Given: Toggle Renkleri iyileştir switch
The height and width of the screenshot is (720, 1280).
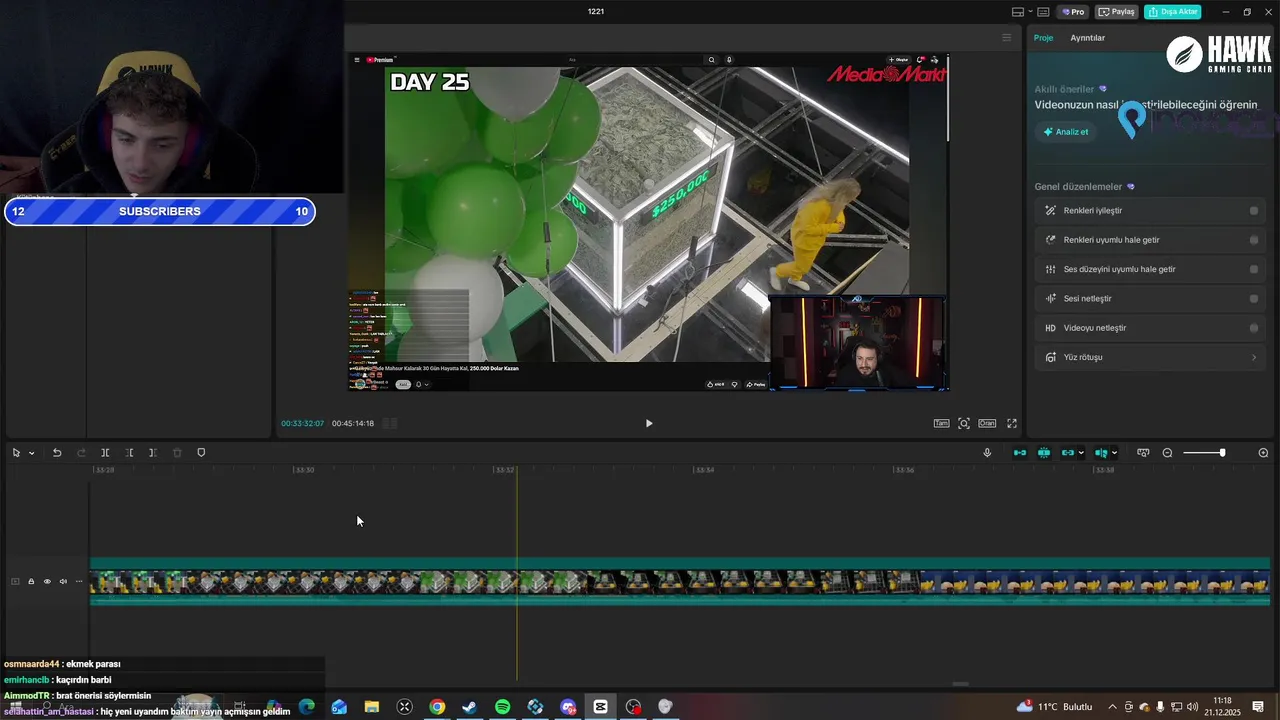Looking at the screenshot, I should click(1253, 211).
